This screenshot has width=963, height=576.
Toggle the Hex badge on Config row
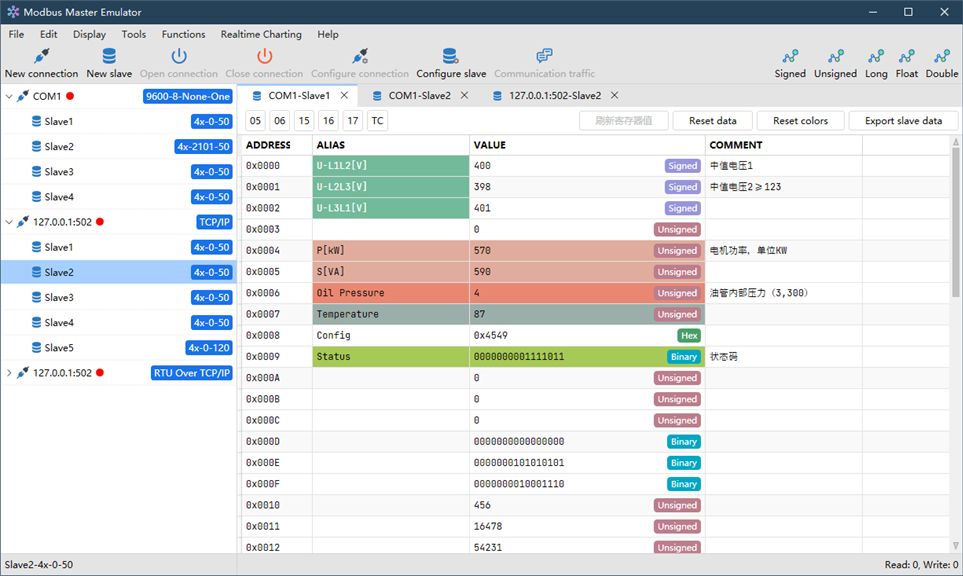[689, 336]
